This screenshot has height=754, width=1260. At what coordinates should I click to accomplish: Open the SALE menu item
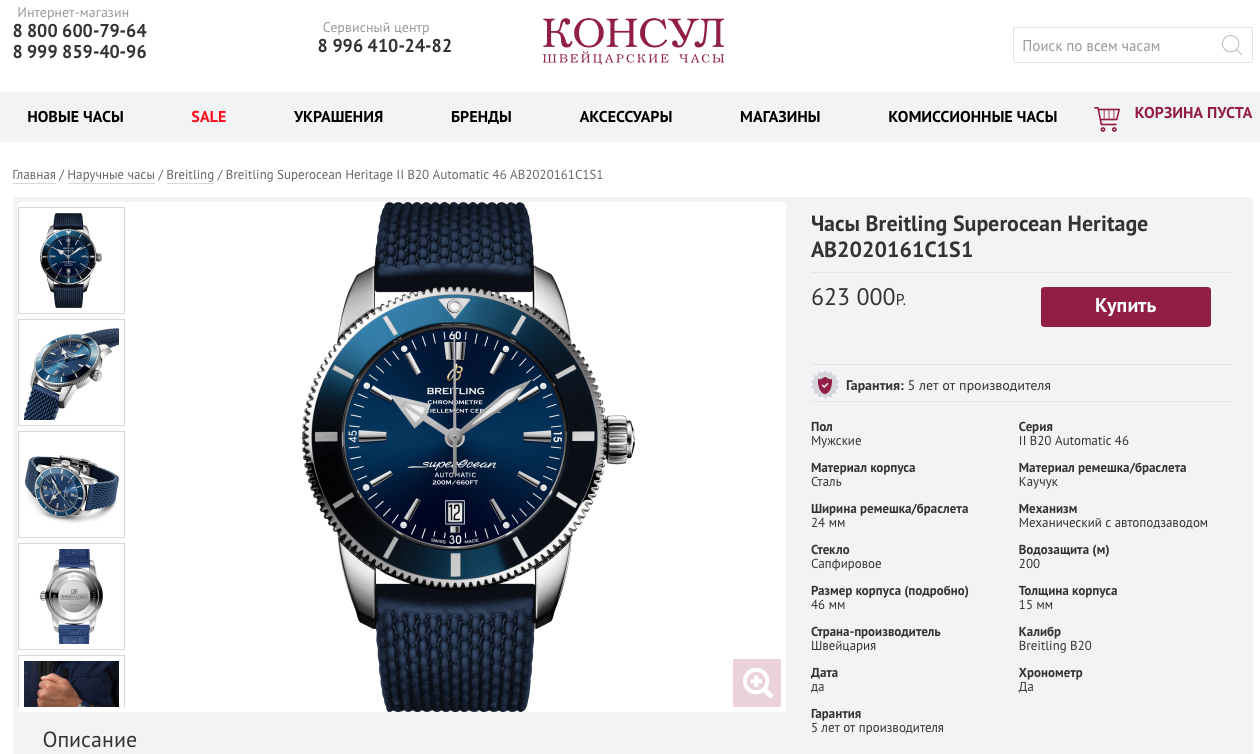pos(209,117)
